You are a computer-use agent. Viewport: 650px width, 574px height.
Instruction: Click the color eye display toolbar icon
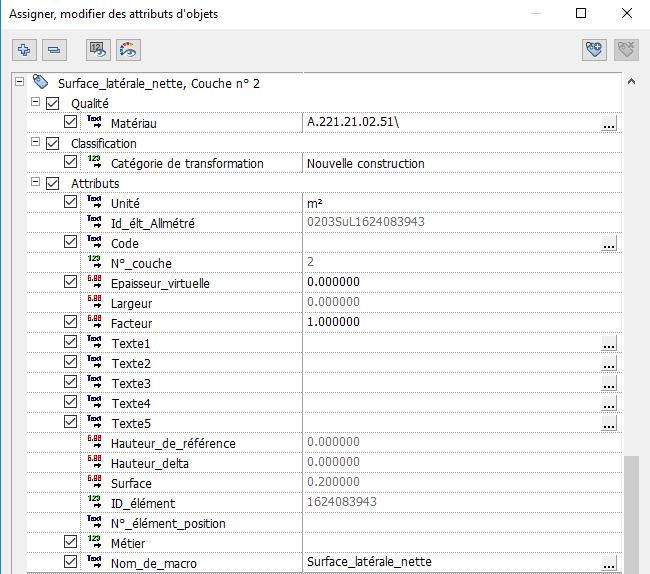(x=129, y=50)
